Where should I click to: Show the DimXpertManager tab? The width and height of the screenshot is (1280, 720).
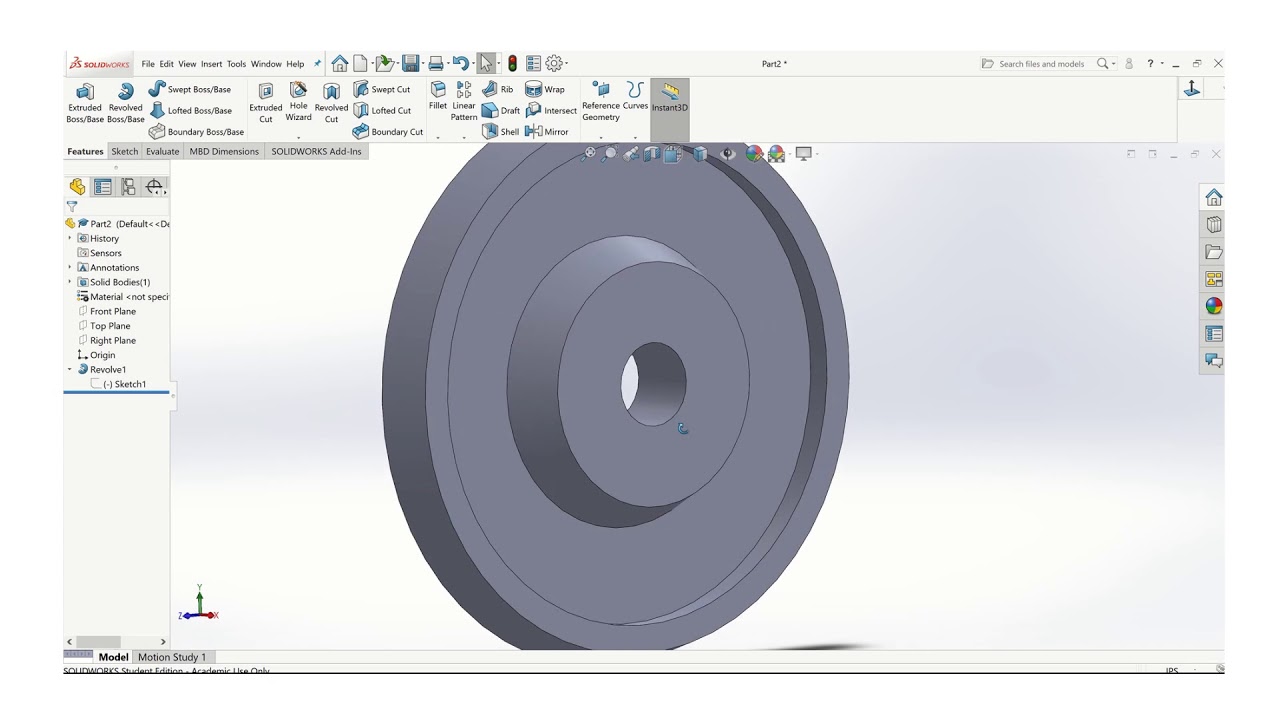point(154,187)
